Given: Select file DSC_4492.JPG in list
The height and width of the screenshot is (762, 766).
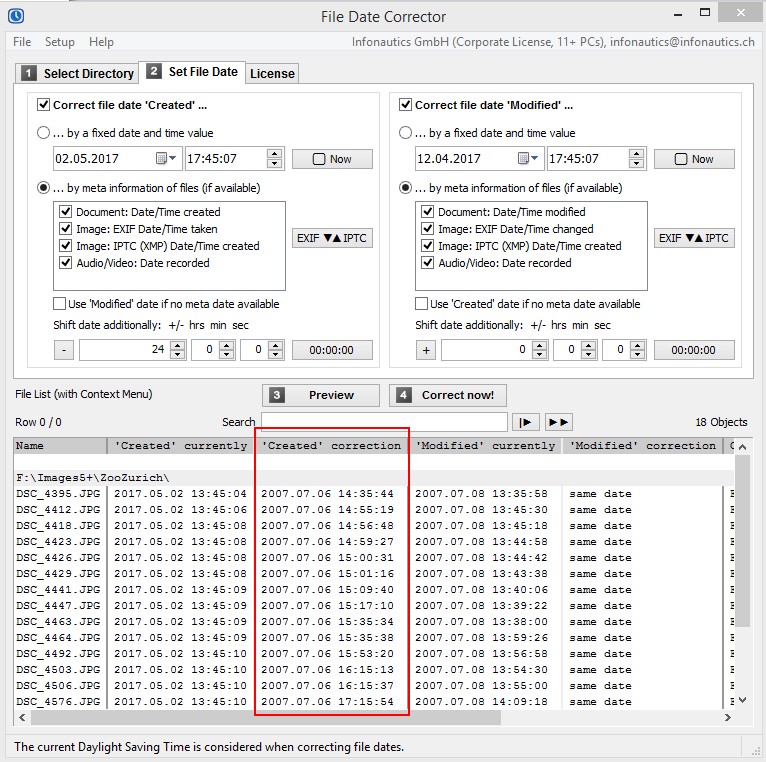Looking at the screenshot, I should click(58, 654).
